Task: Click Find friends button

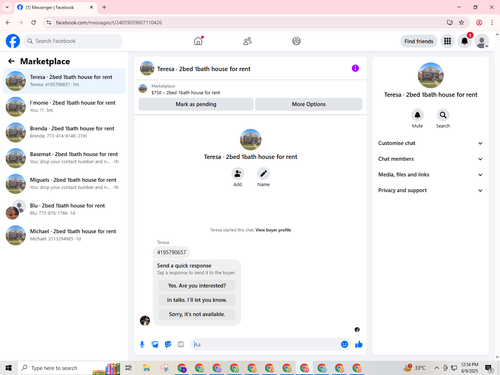Action: tap(419, 41)
